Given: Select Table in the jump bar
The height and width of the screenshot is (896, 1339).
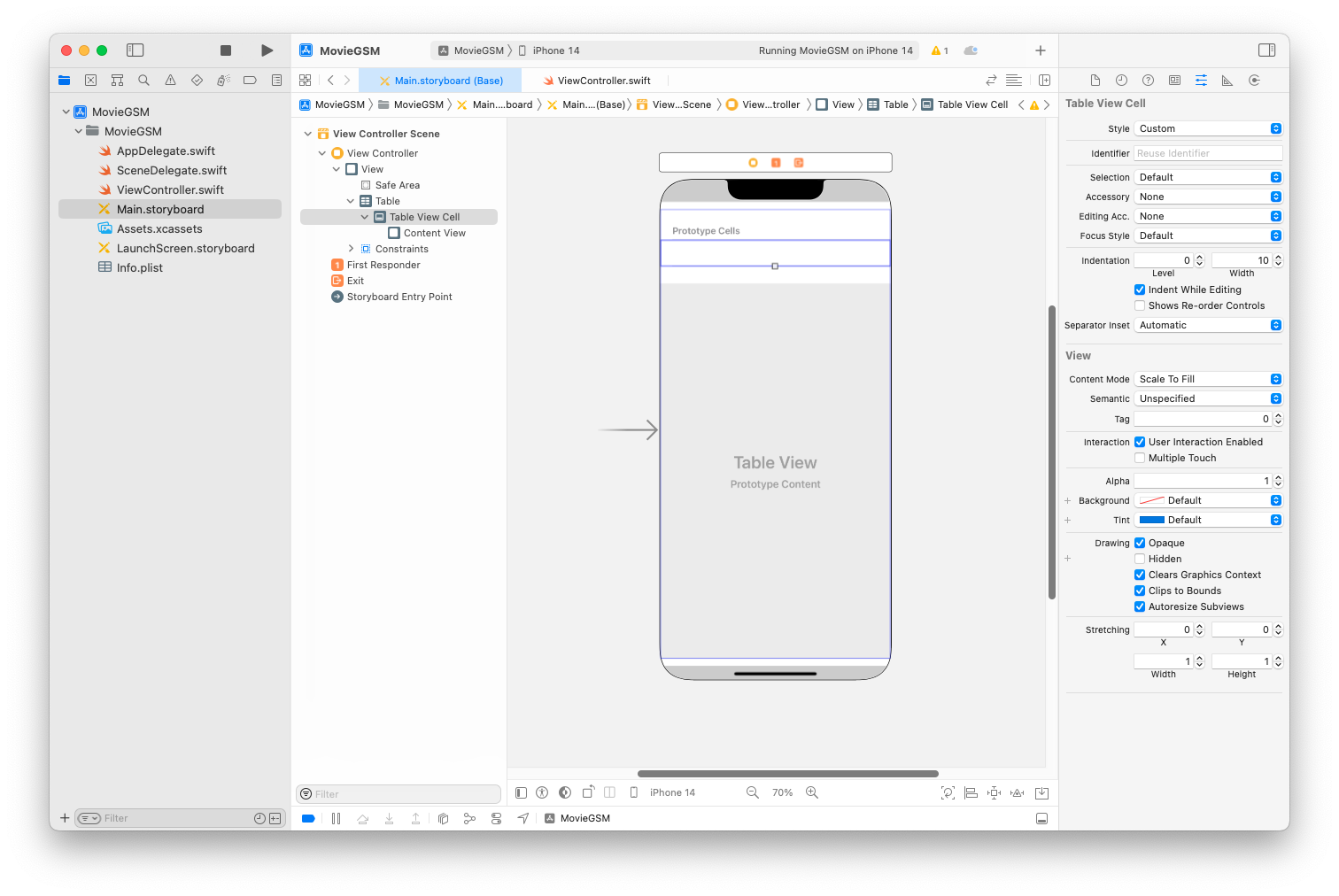Looking at the screenshot, I should click(x=888, y=104).
